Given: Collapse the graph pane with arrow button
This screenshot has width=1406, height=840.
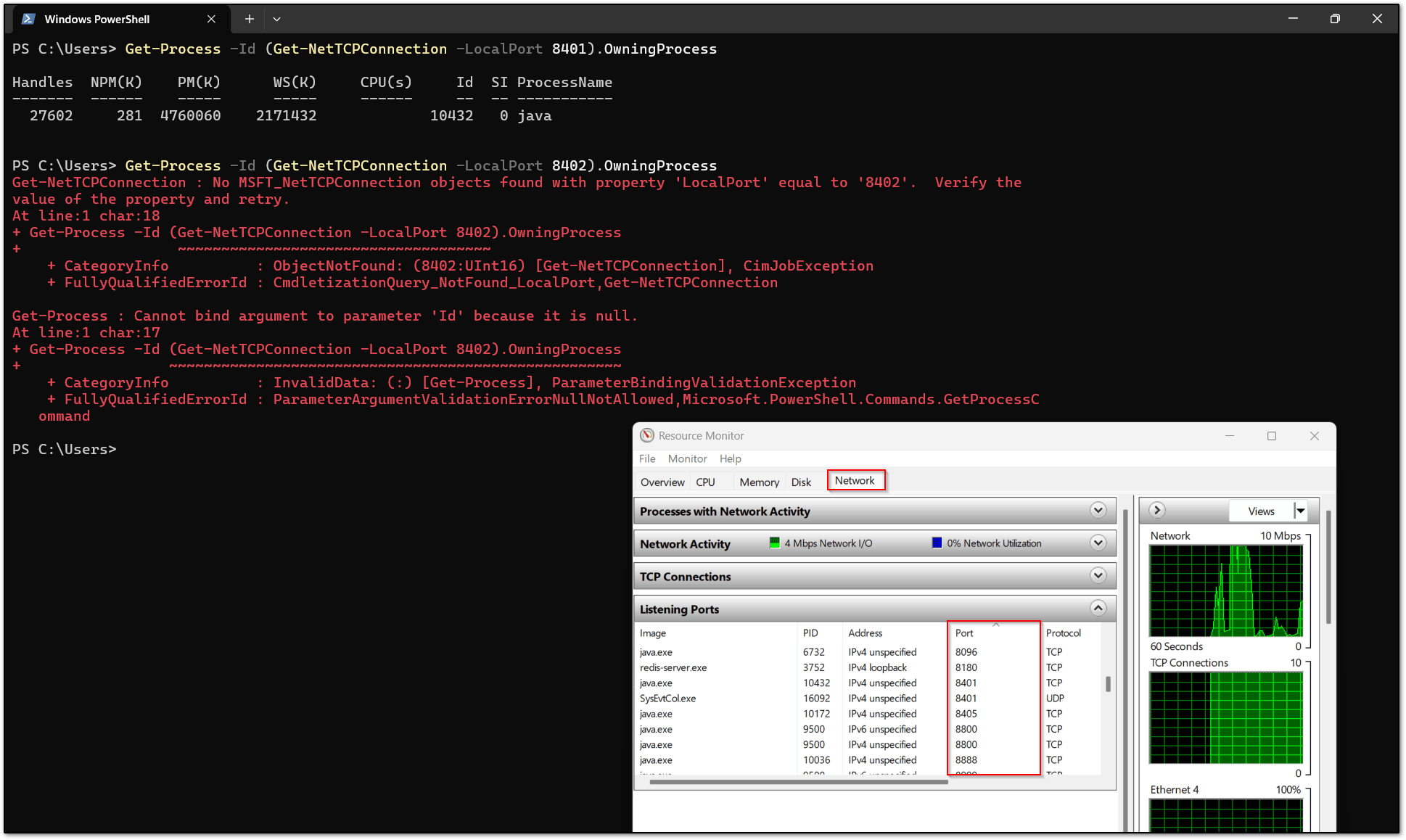Looking at the screenshot, I should coord(1157,510).
